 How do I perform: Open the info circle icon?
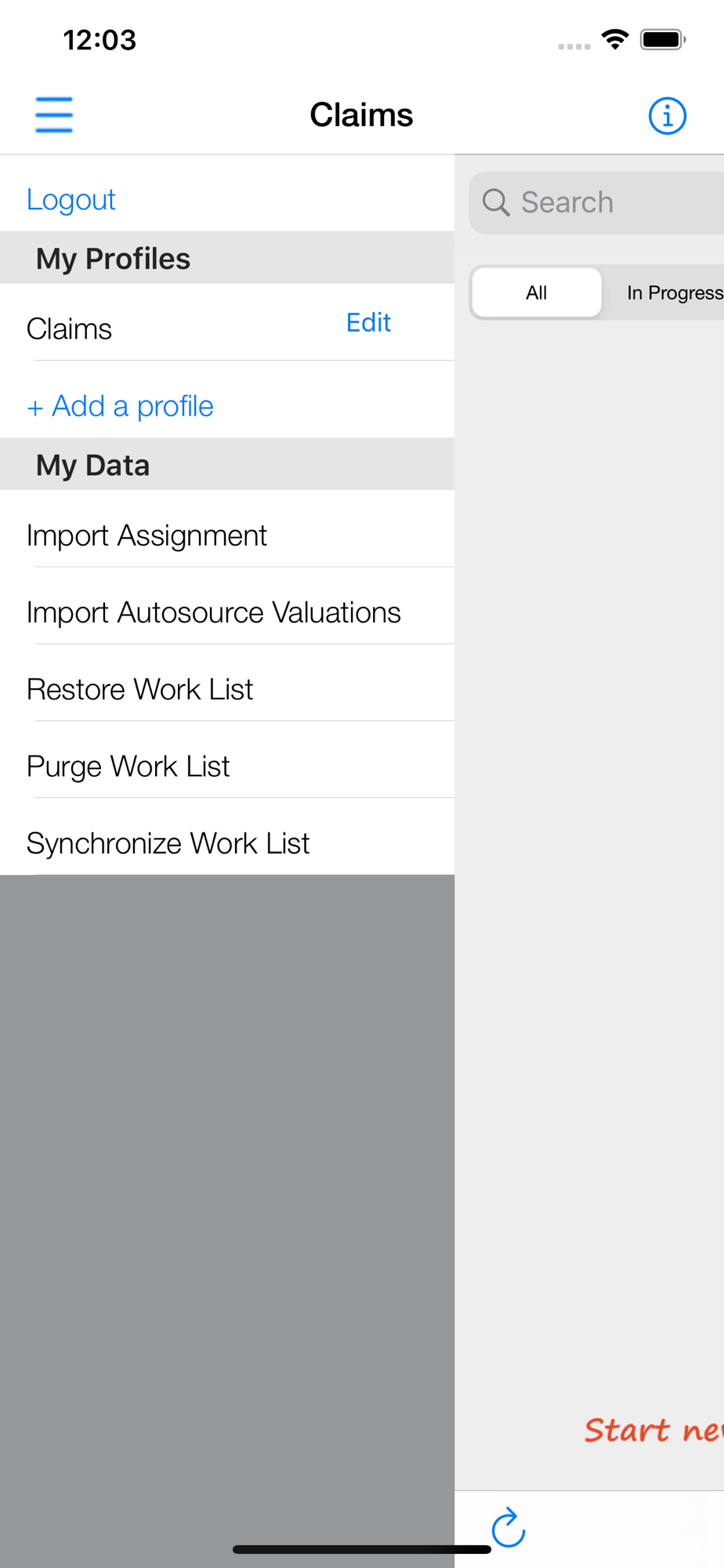(x=667, y=116)
